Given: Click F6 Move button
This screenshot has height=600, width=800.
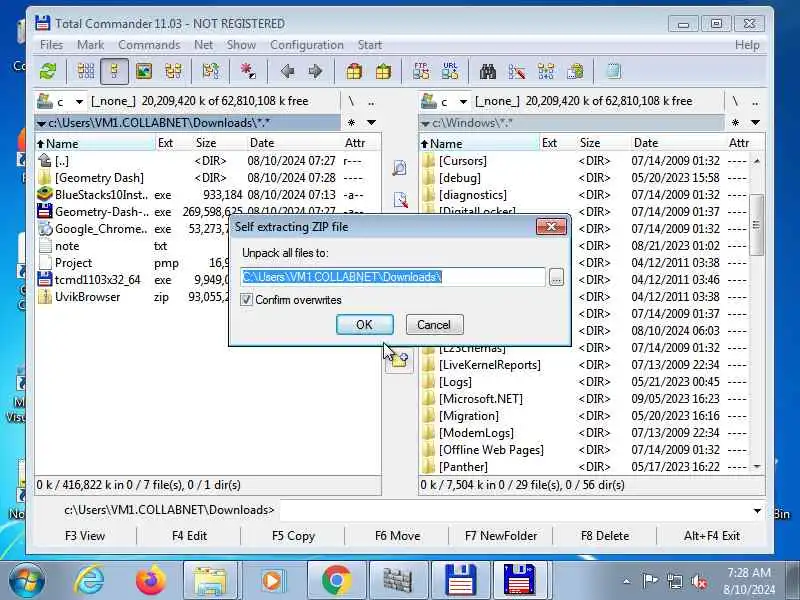Looking at the screenshot, I should 397,536.
